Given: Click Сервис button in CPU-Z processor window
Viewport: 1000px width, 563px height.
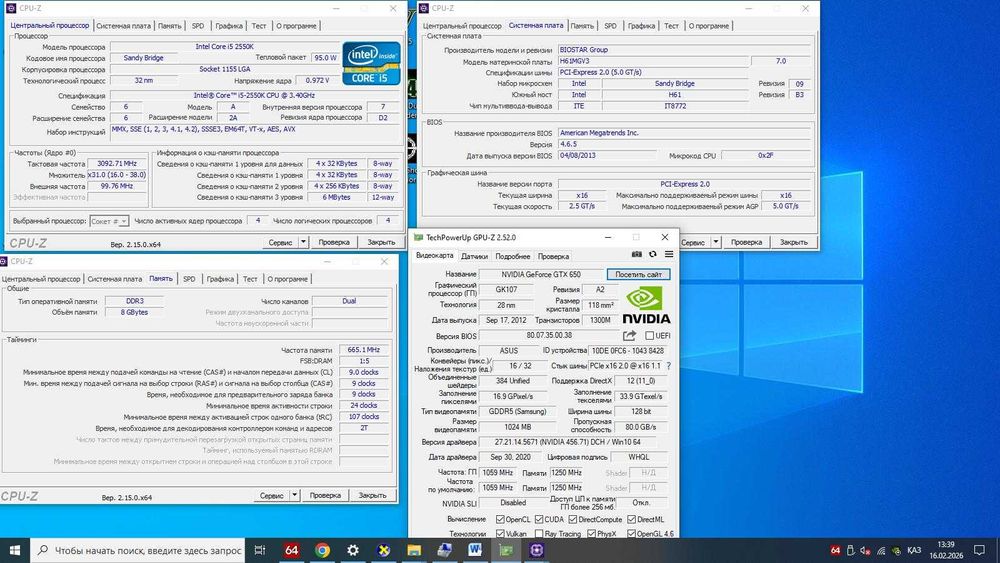Looking at the screenshot, I should [280, 242].
